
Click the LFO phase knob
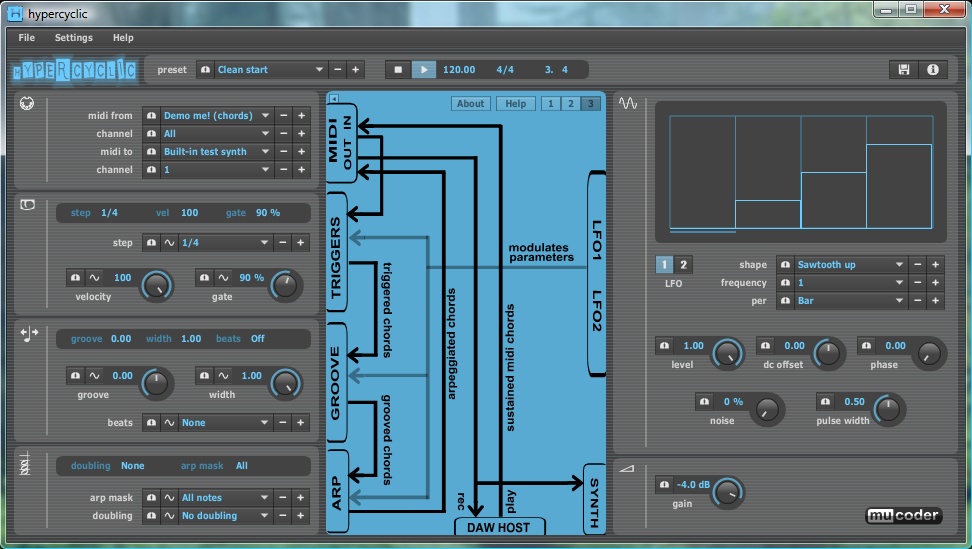(x=929, y=354)
